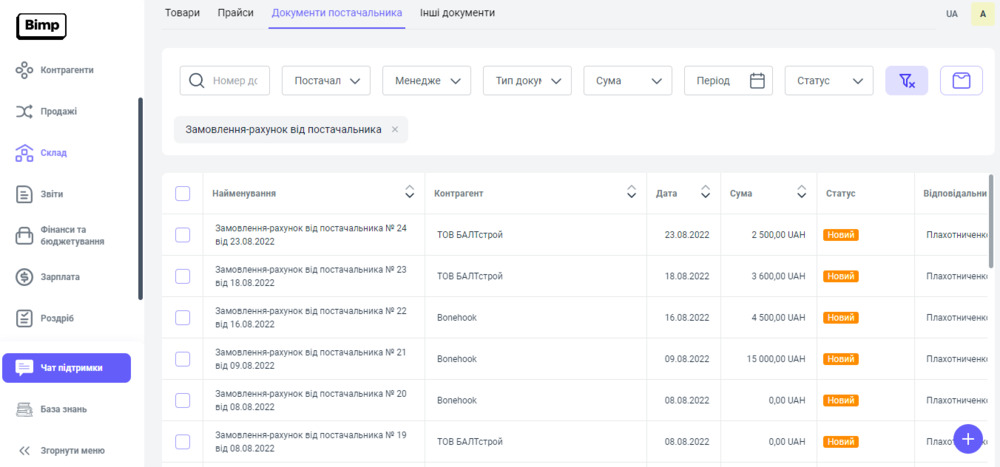Image resolution: width=1000 pixels, height=467 pixels.
Task: Open the Звіти sidebar section
Action: click(51, 194)
